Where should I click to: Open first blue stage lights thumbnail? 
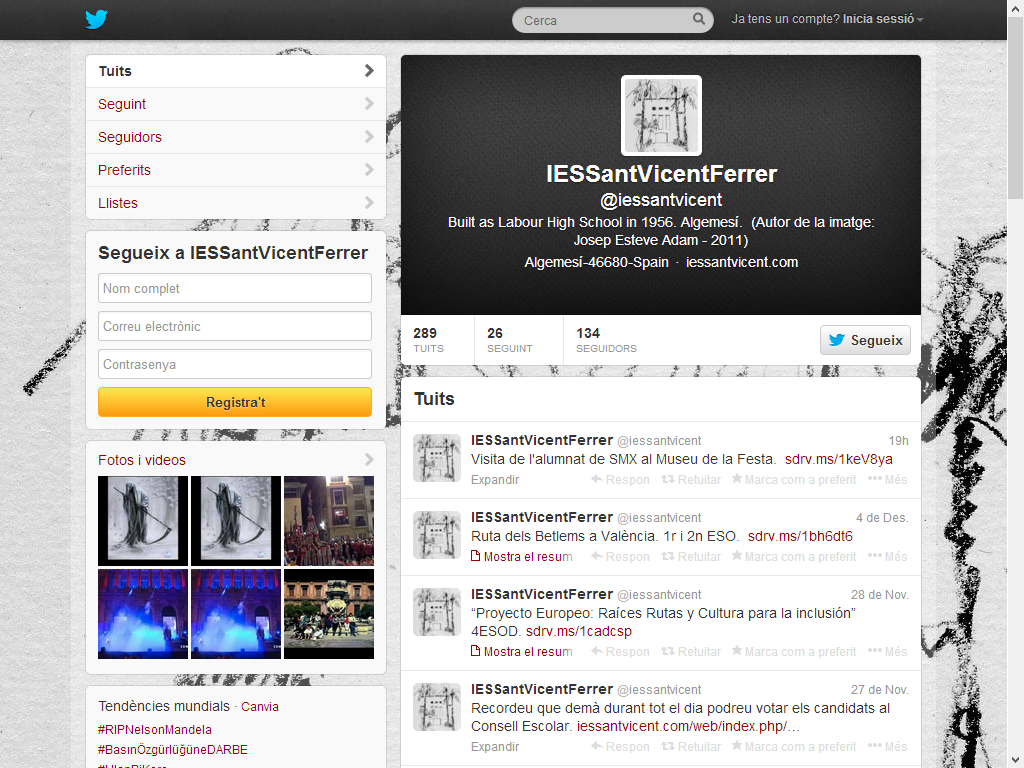(143, 614)
